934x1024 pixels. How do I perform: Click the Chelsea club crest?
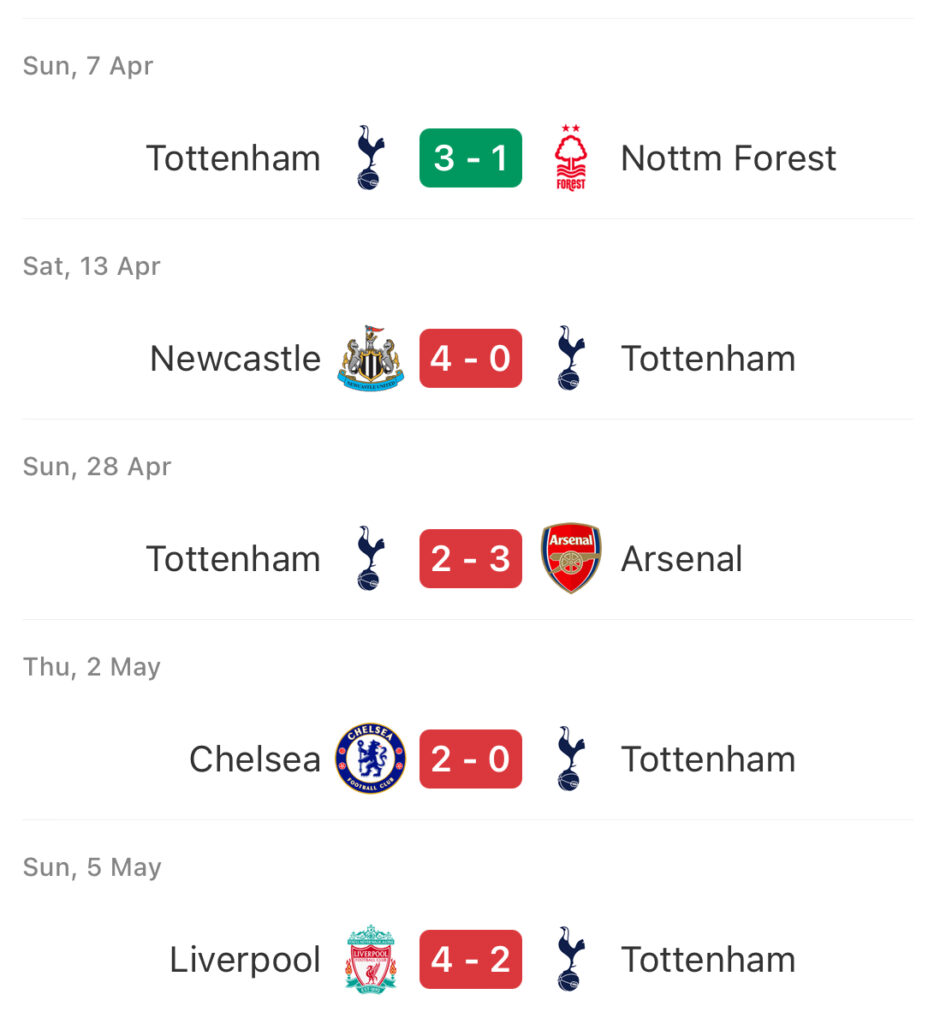[x=370, y=759]
